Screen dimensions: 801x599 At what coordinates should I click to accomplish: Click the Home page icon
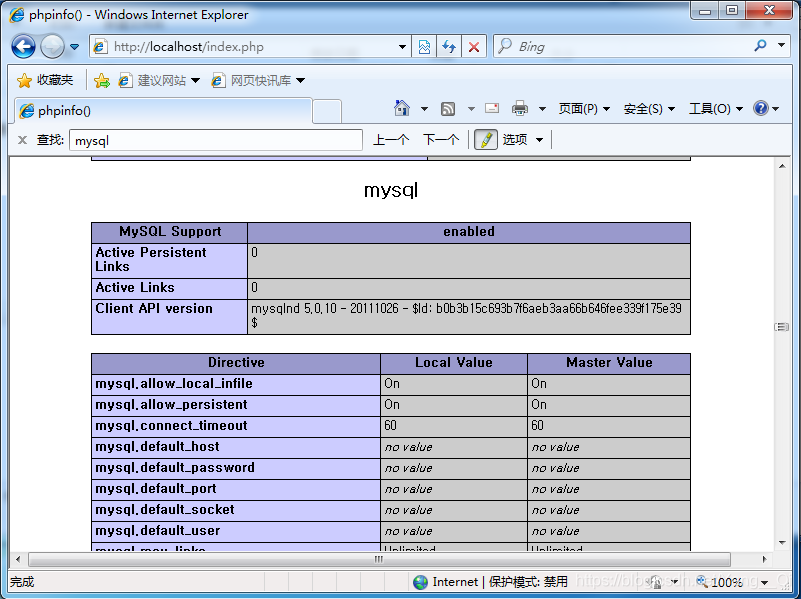click(x=402, y=108)
